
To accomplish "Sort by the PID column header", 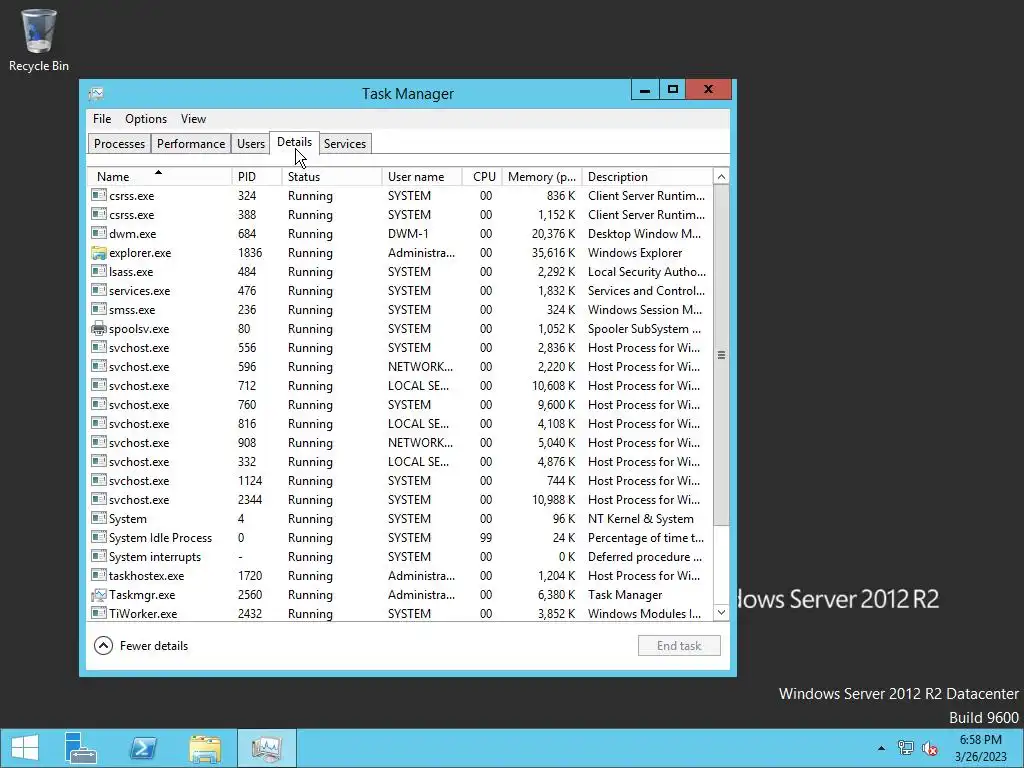I will pyautogui.click(x=257, y=176).
